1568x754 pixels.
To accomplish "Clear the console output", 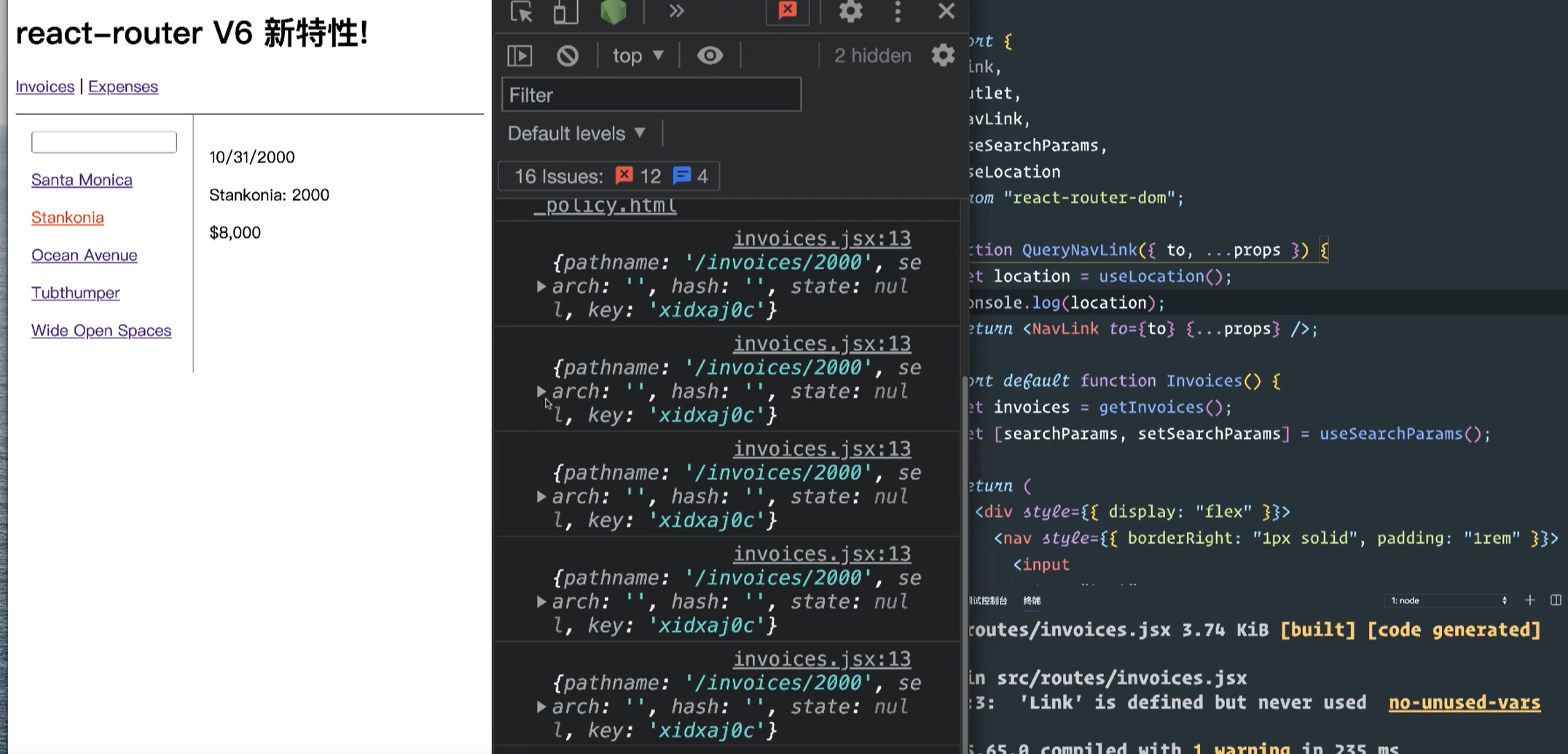I will pyautogui.click(x=568, y=56).
